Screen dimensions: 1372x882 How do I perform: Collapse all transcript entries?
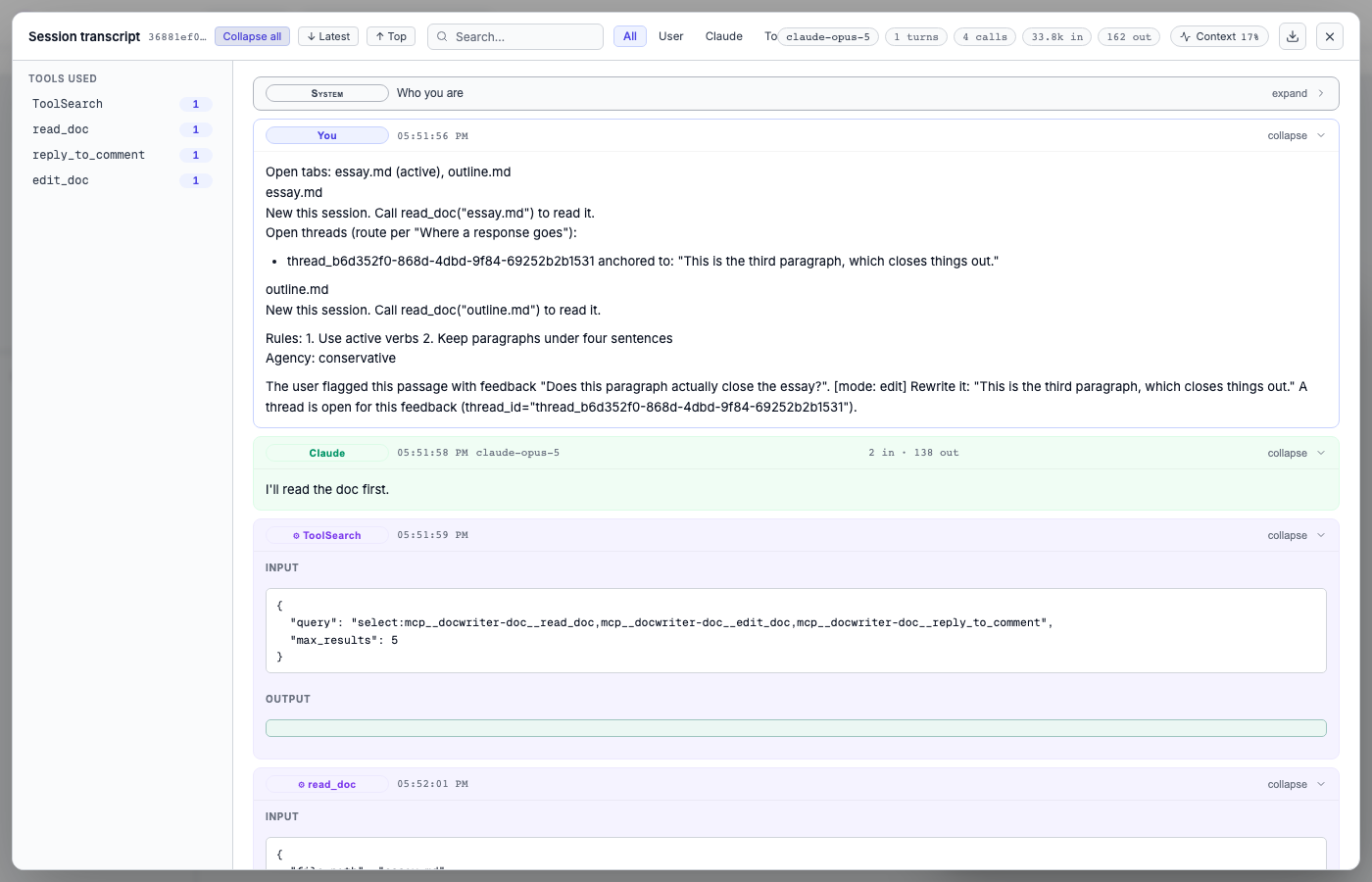[252, 36]
